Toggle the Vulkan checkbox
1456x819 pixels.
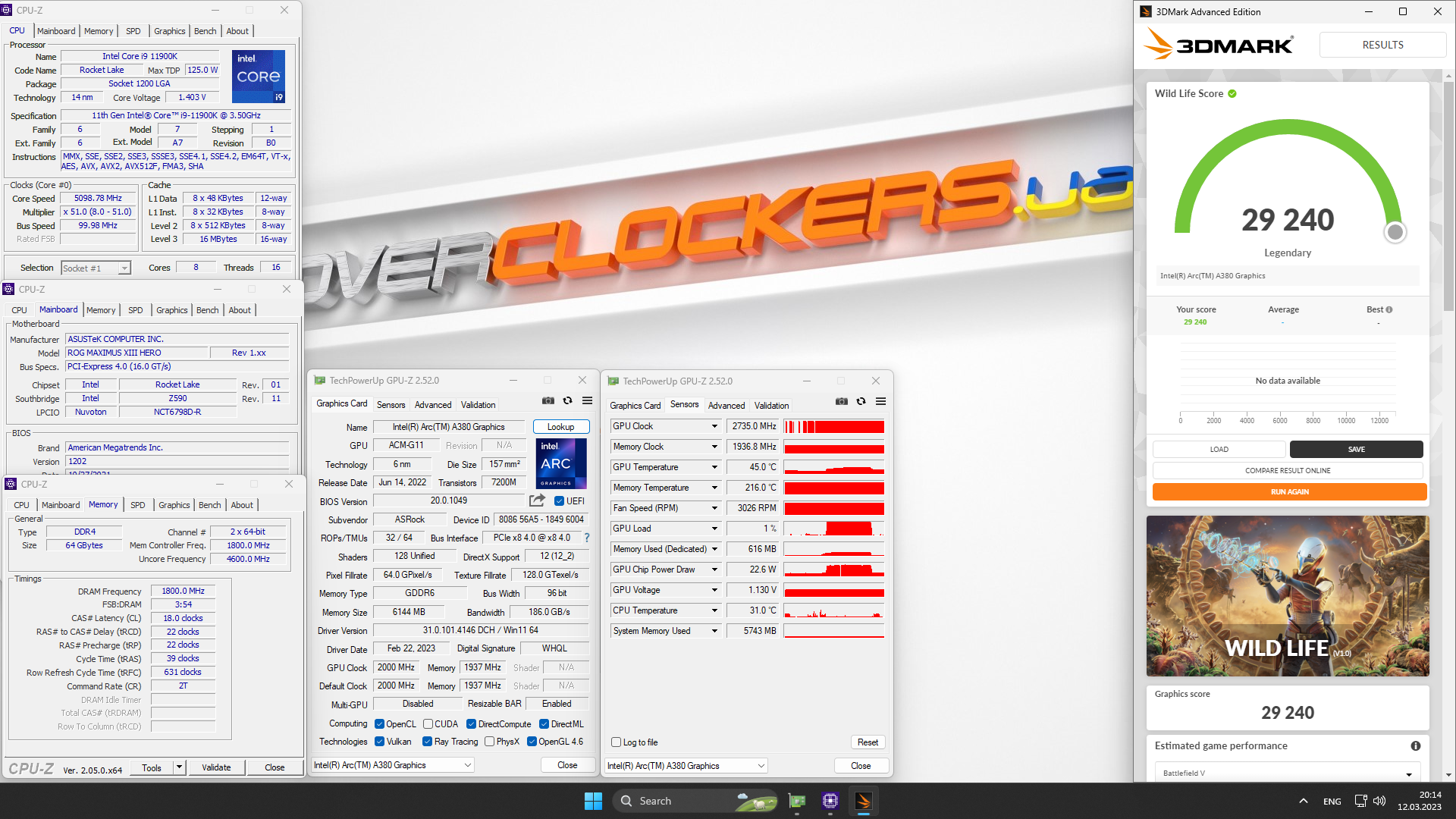380,742
